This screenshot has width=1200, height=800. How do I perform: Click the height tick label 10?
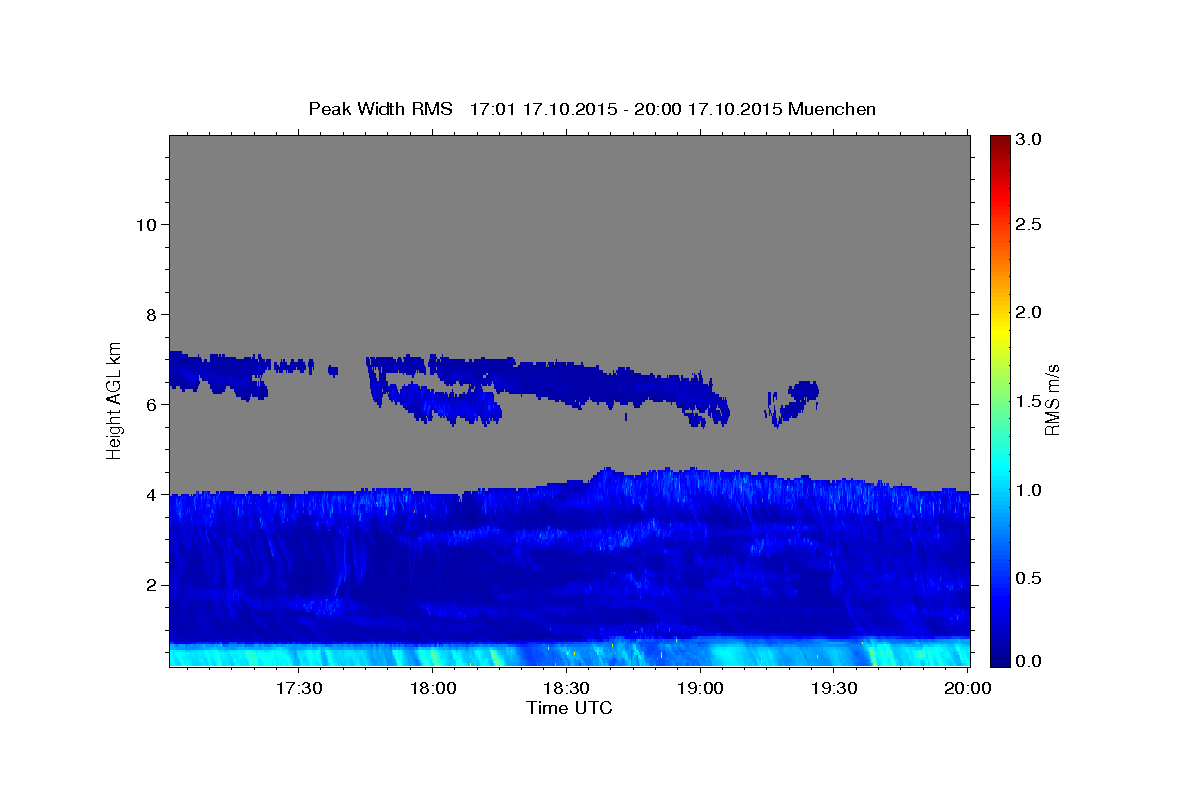click(x=145, y=224)
